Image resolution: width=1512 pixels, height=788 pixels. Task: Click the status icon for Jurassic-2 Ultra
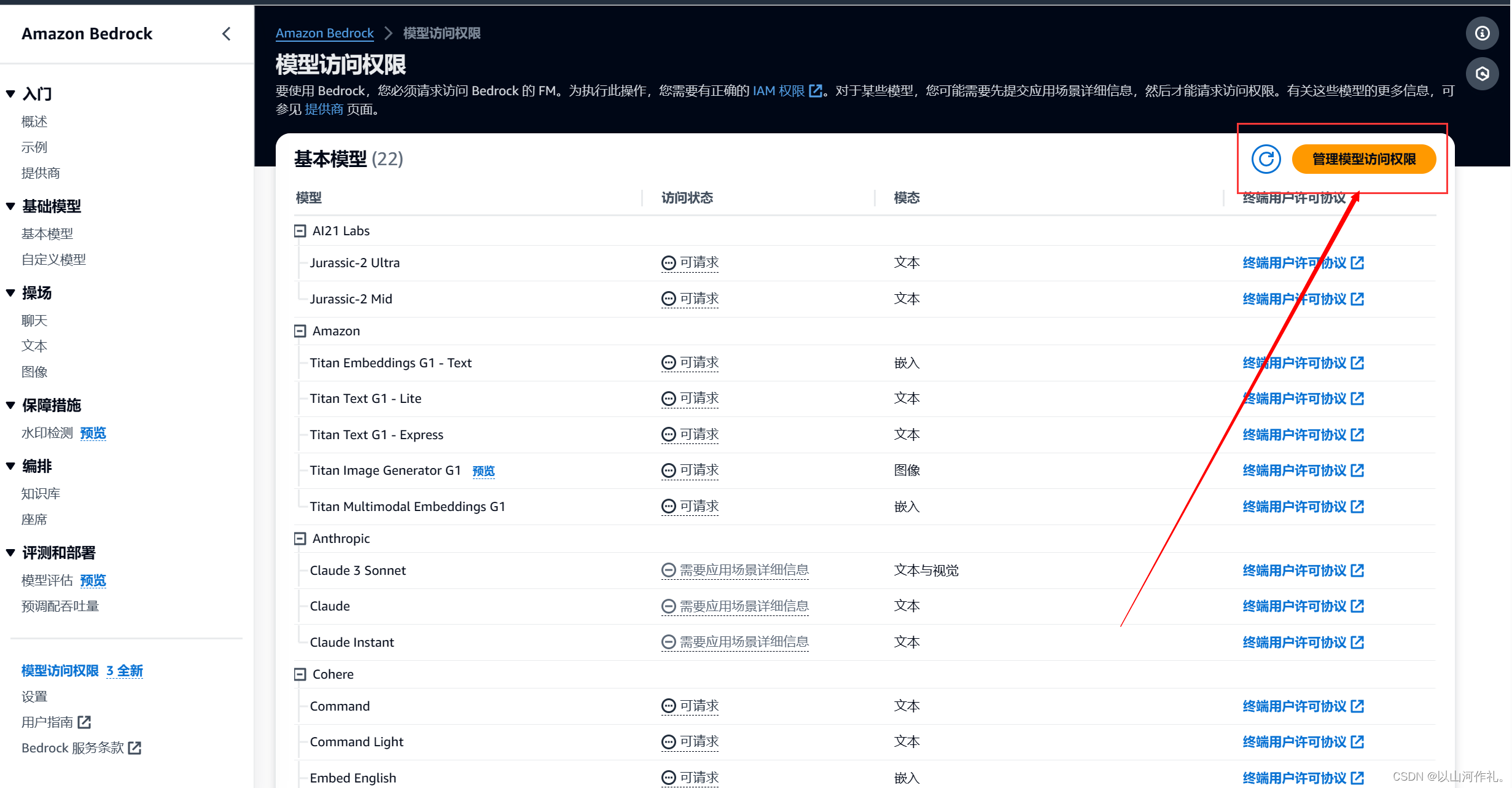tap(668, 263)
